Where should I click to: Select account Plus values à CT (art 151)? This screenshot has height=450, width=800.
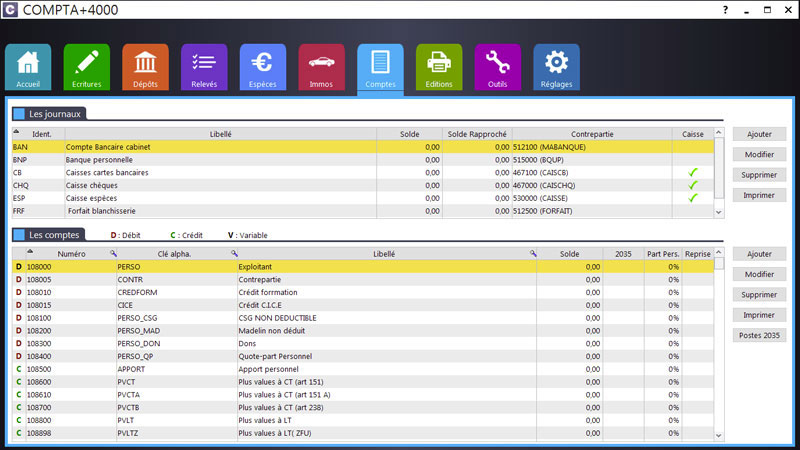(363, 382)
